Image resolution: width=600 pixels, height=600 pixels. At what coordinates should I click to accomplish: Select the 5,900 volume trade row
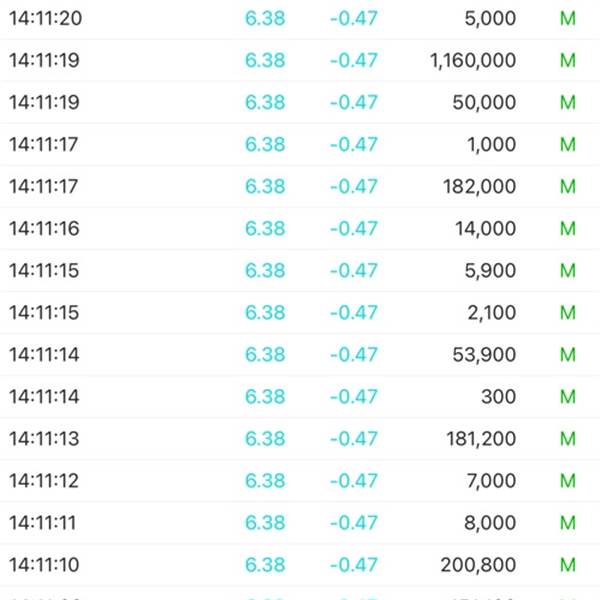pos(300,271)
